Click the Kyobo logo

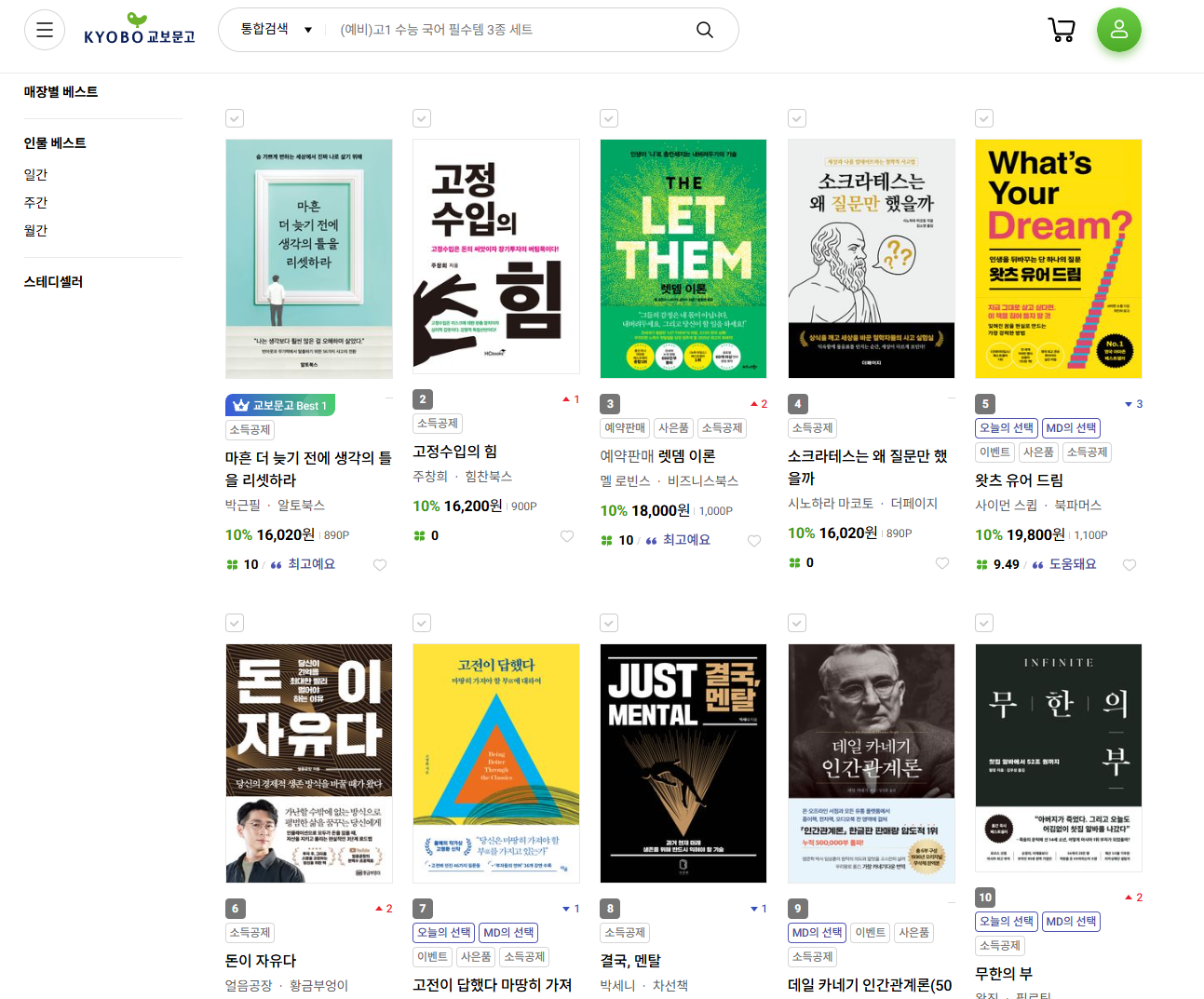pos(140,30)
